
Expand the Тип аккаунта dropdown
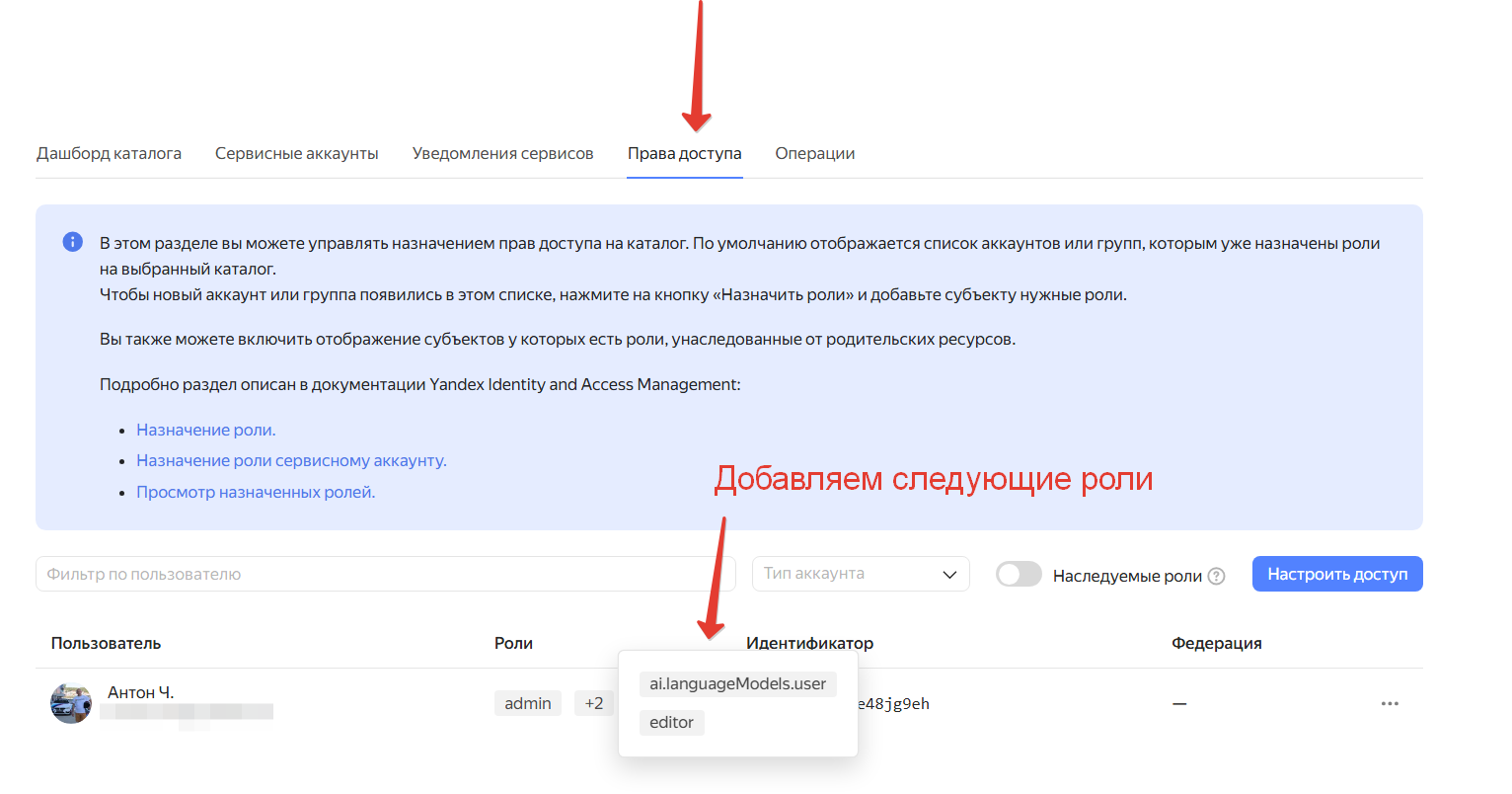point(860,574)
